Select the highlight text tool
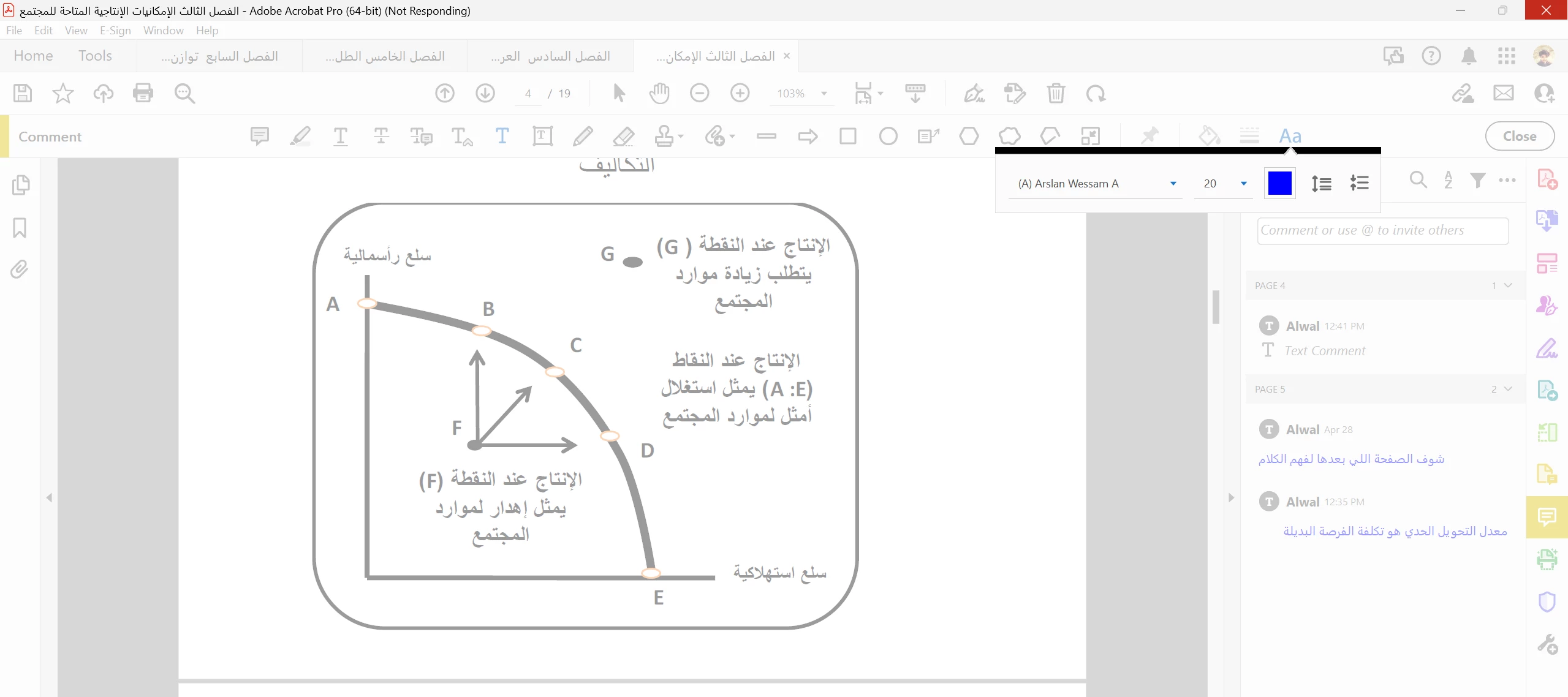Screen dimensions: 1568x697 point(300,136)
